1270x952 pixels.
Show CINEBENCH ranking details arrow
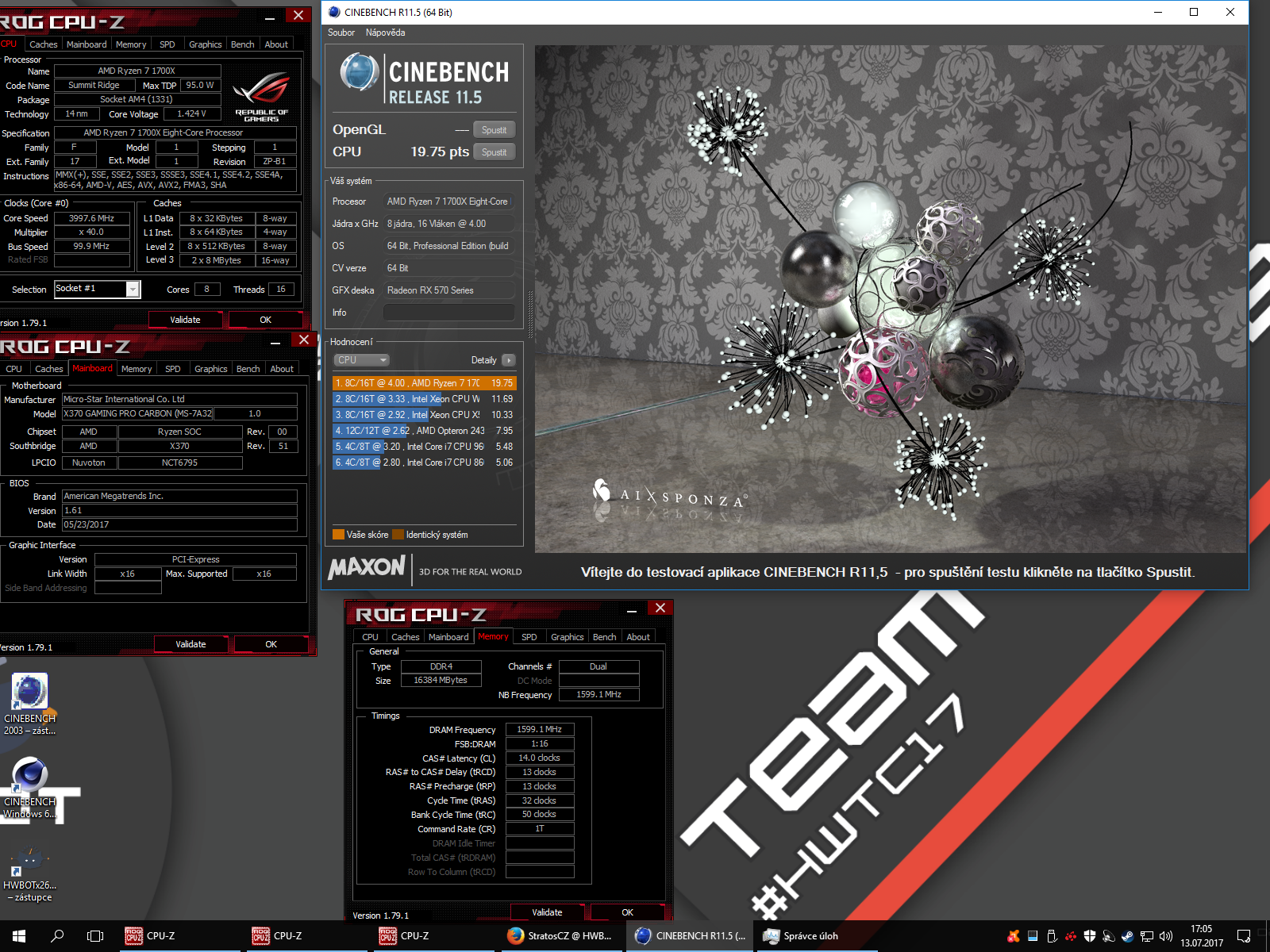tap(509, 360)
